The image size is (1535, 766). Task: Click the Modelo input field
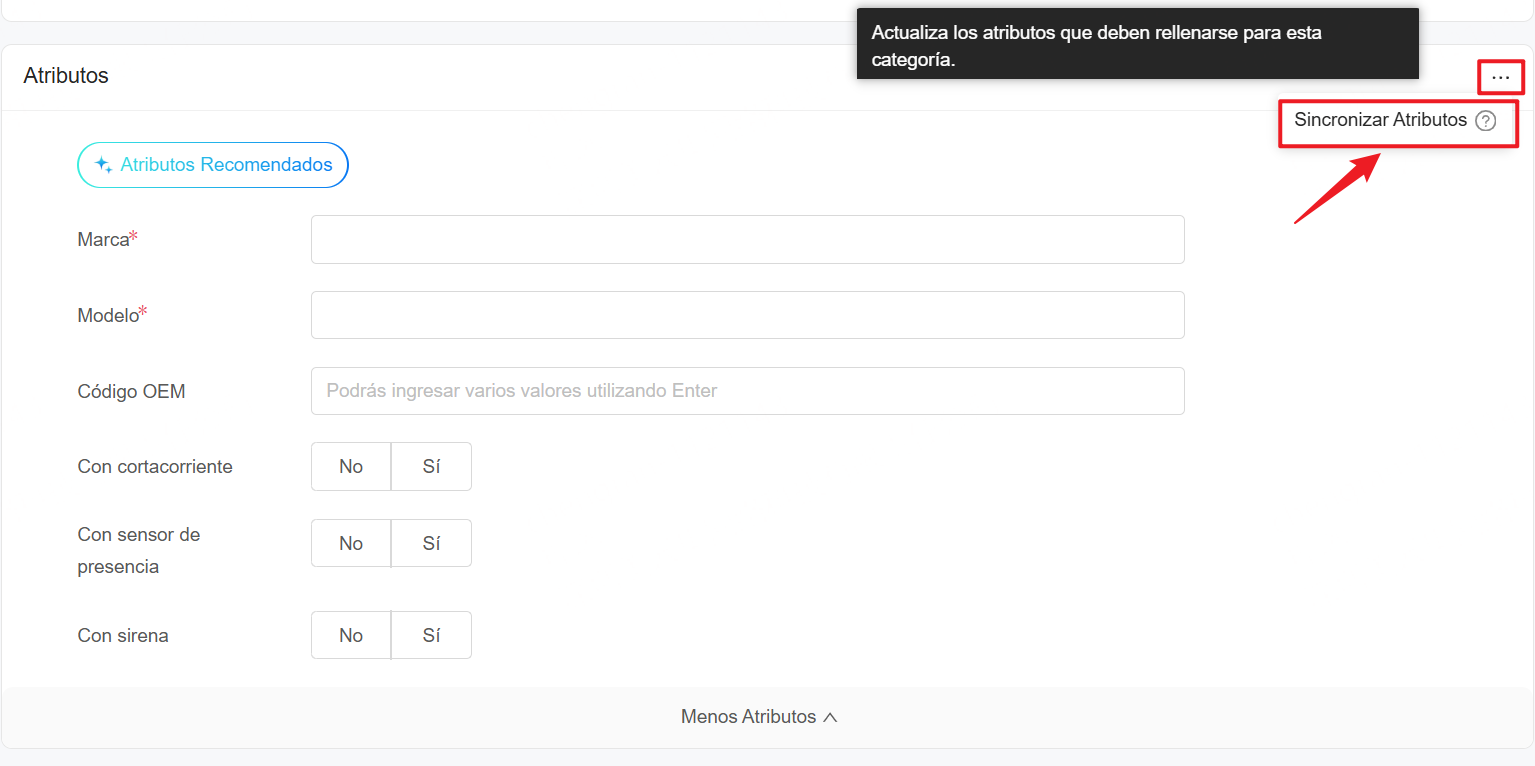(x=747, y=315)
